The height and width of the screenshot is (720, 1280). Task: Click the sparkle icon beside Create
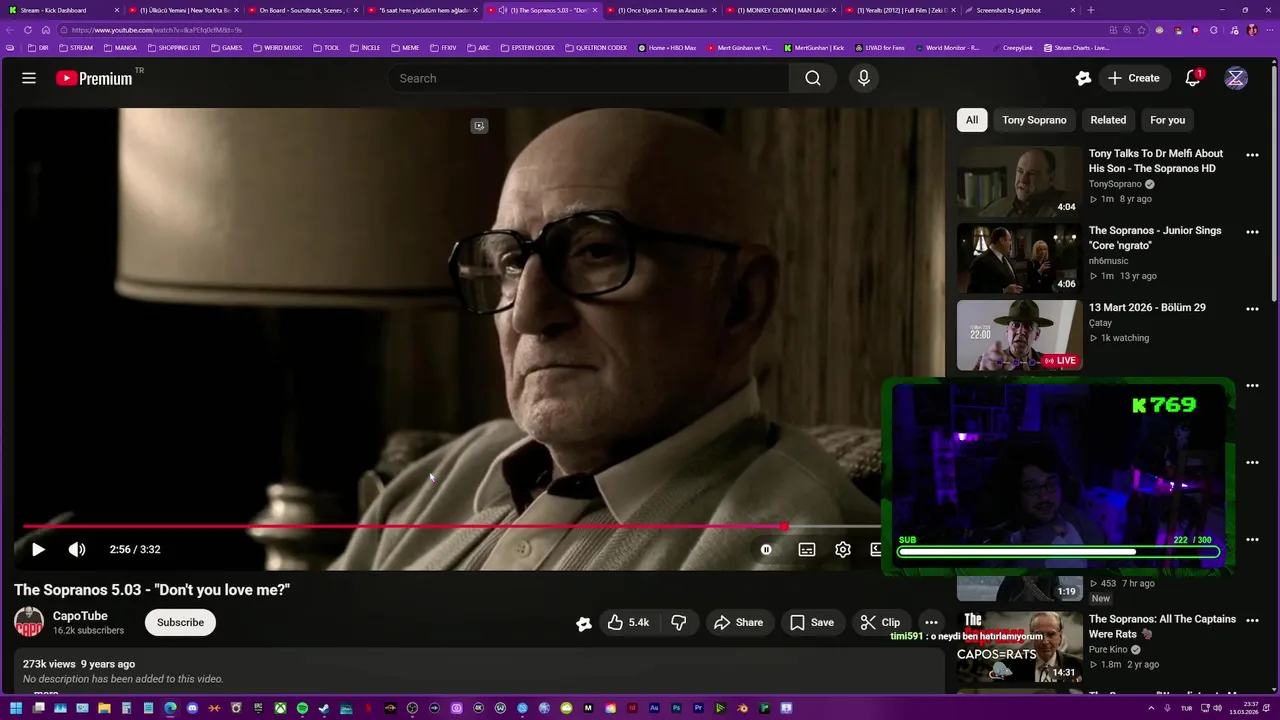(1083, 78)
